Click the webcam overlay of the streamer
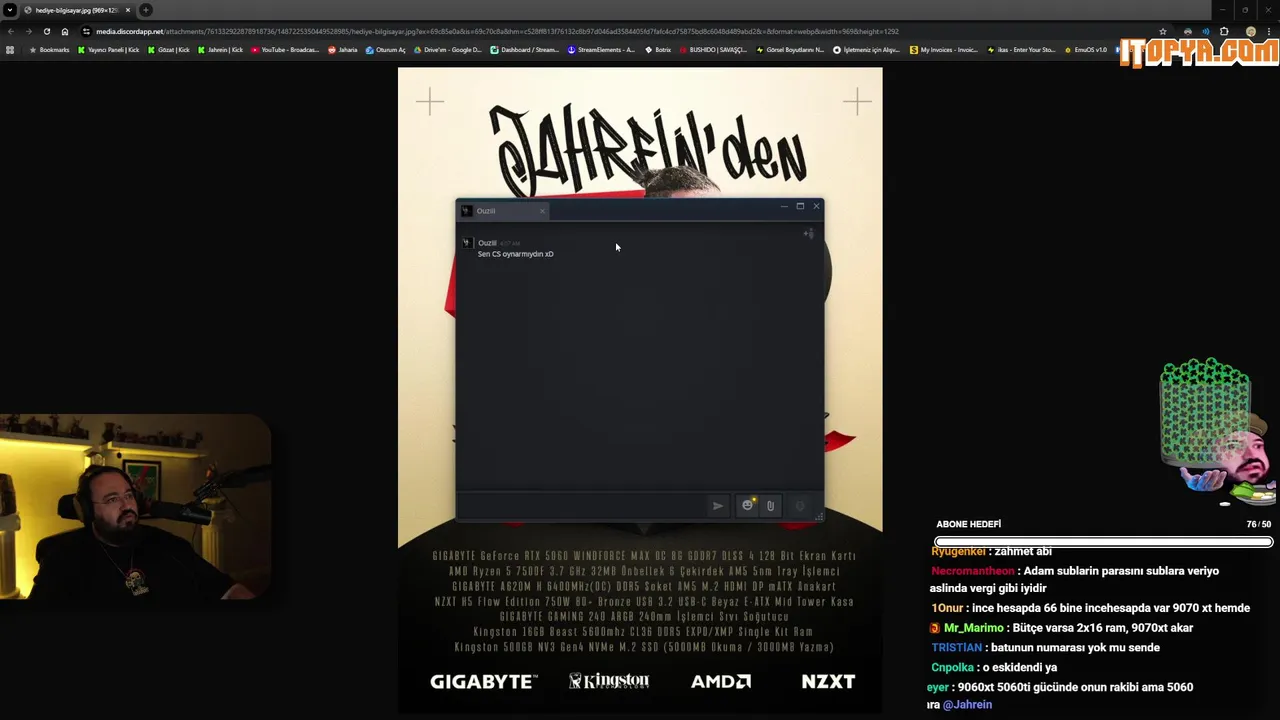This screenshot has width=1280, height=720. tap(135, 507)
